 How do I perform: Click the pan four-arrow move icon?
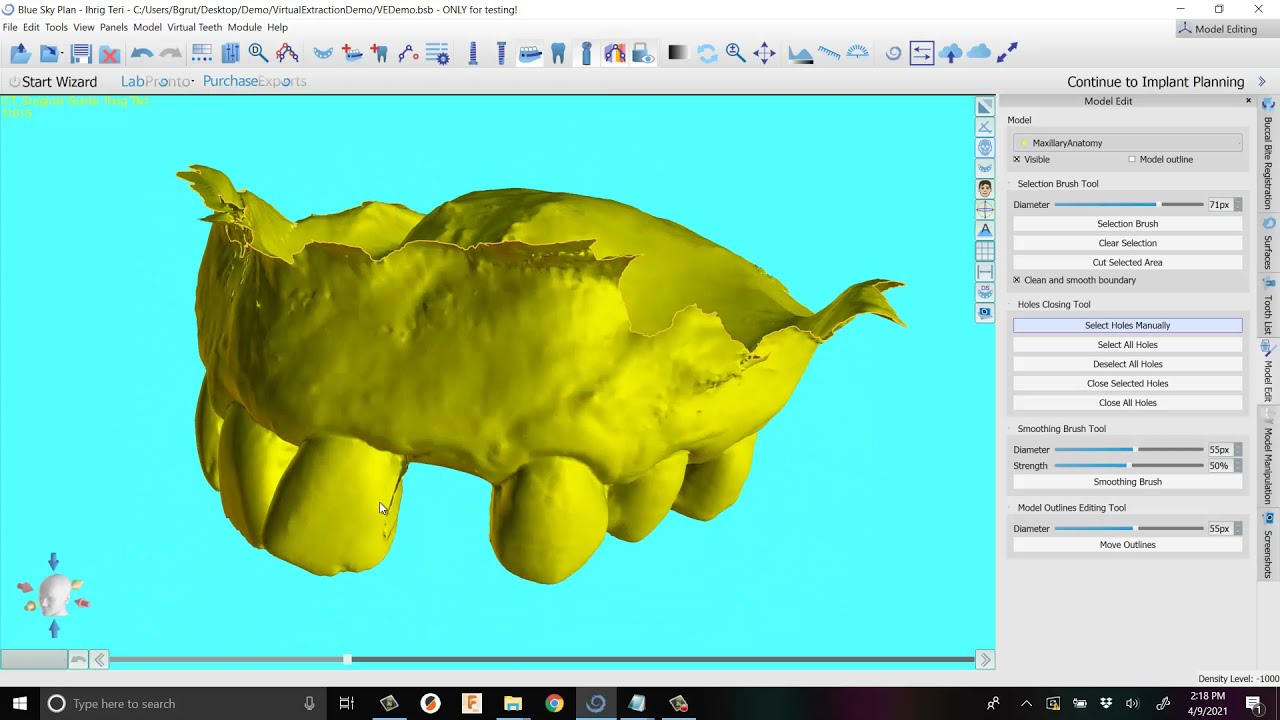[x=764, y=54]
